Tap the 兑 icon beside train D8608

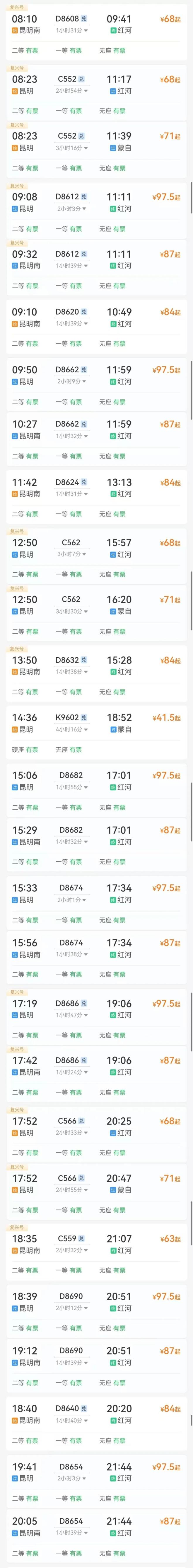coord(84,19)
